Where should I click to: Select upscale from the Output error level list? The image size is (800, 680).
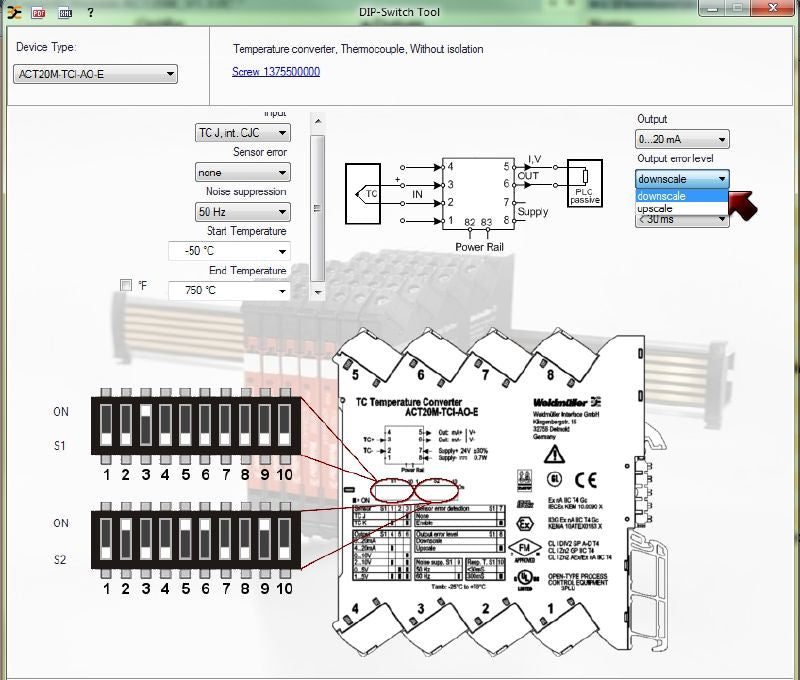pyautogui.click(x=655, y=211)
